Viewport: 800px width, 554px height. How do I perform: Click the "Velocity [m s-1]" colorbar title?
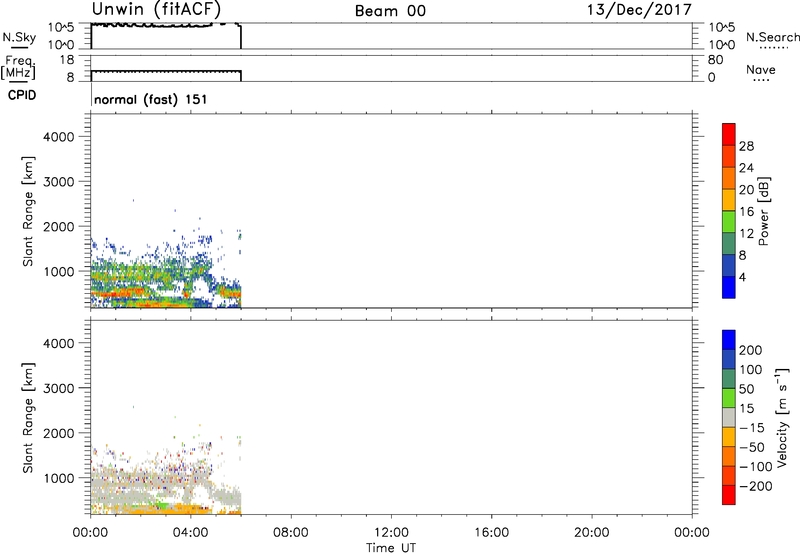click(x=782, y=417)
